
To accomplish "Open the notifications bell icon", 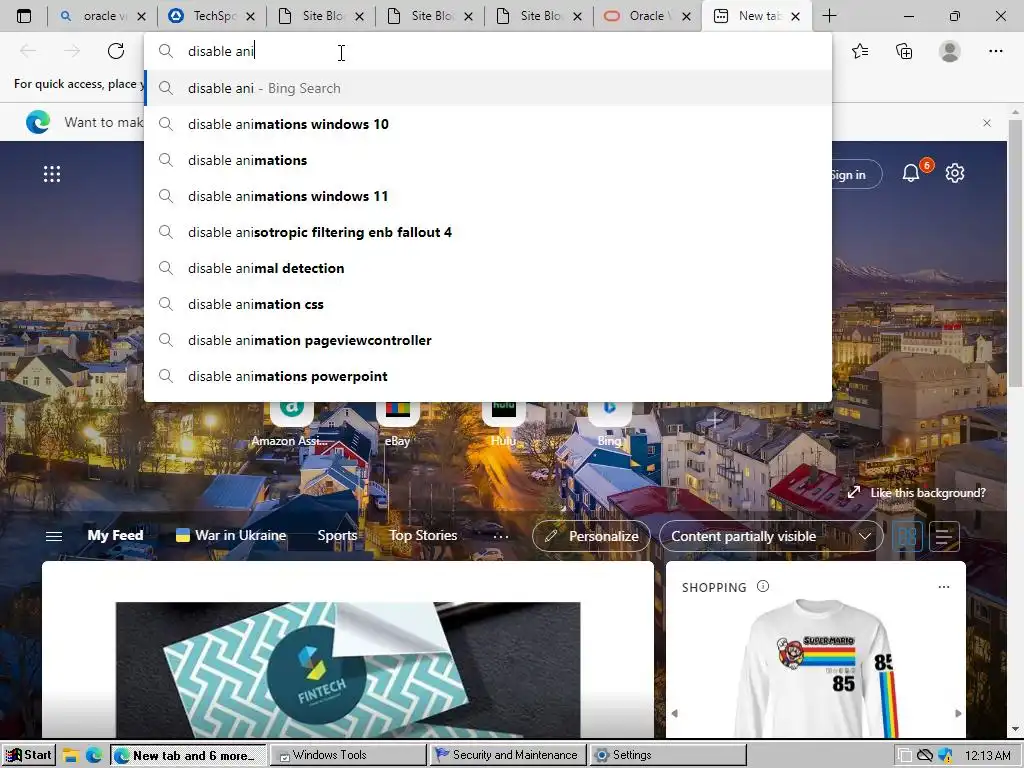I will tap(911, 173).
